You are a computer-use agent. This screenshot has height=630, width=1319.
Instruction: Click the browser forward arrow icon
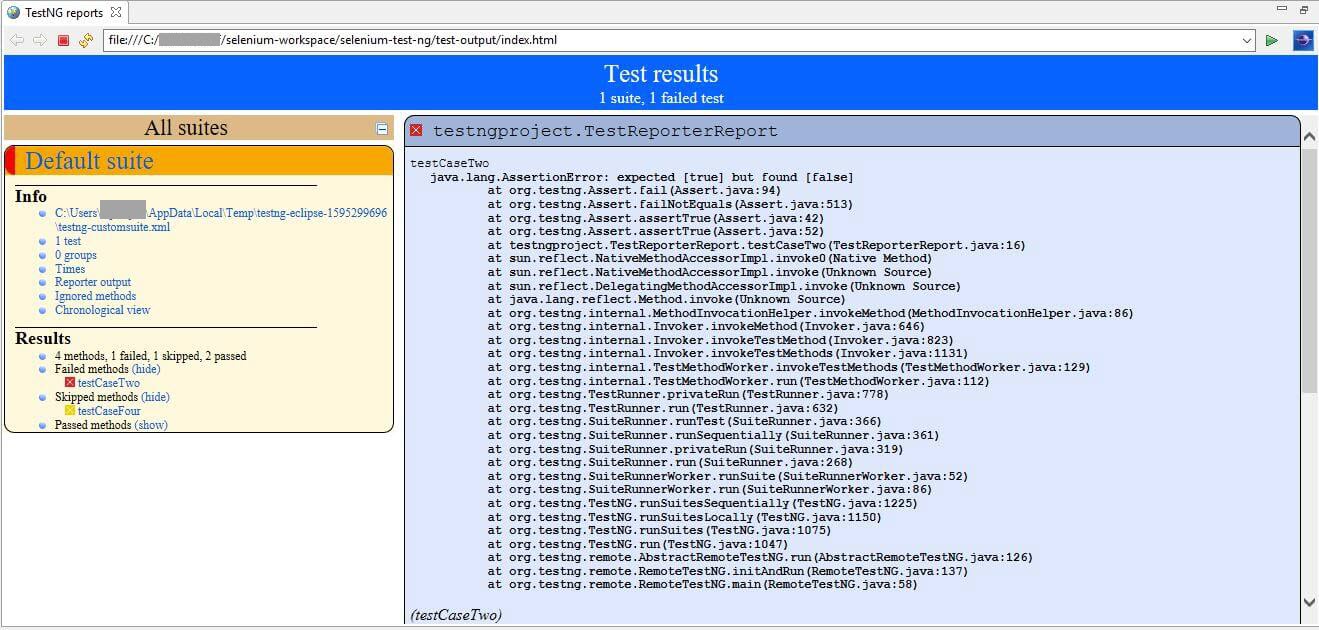40,40
